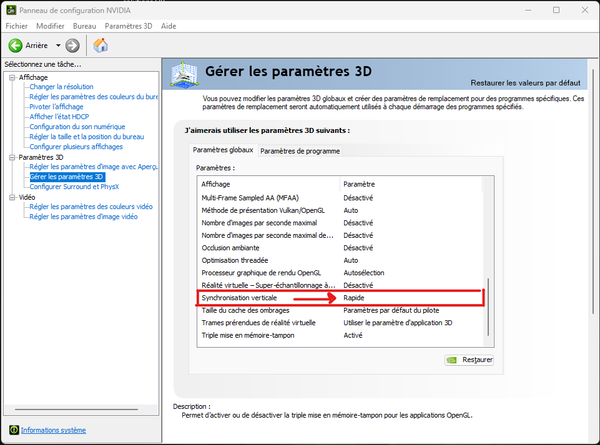This screenshot has height=445, width=600.
Task: Click Autosélection value for OpenGL processor
Action: click(364, 273)
